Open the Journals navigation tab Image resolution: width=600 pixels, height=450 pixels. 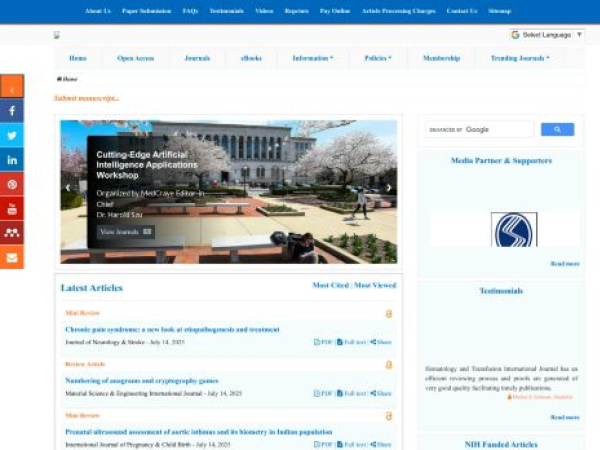click(x=197, y=58)
